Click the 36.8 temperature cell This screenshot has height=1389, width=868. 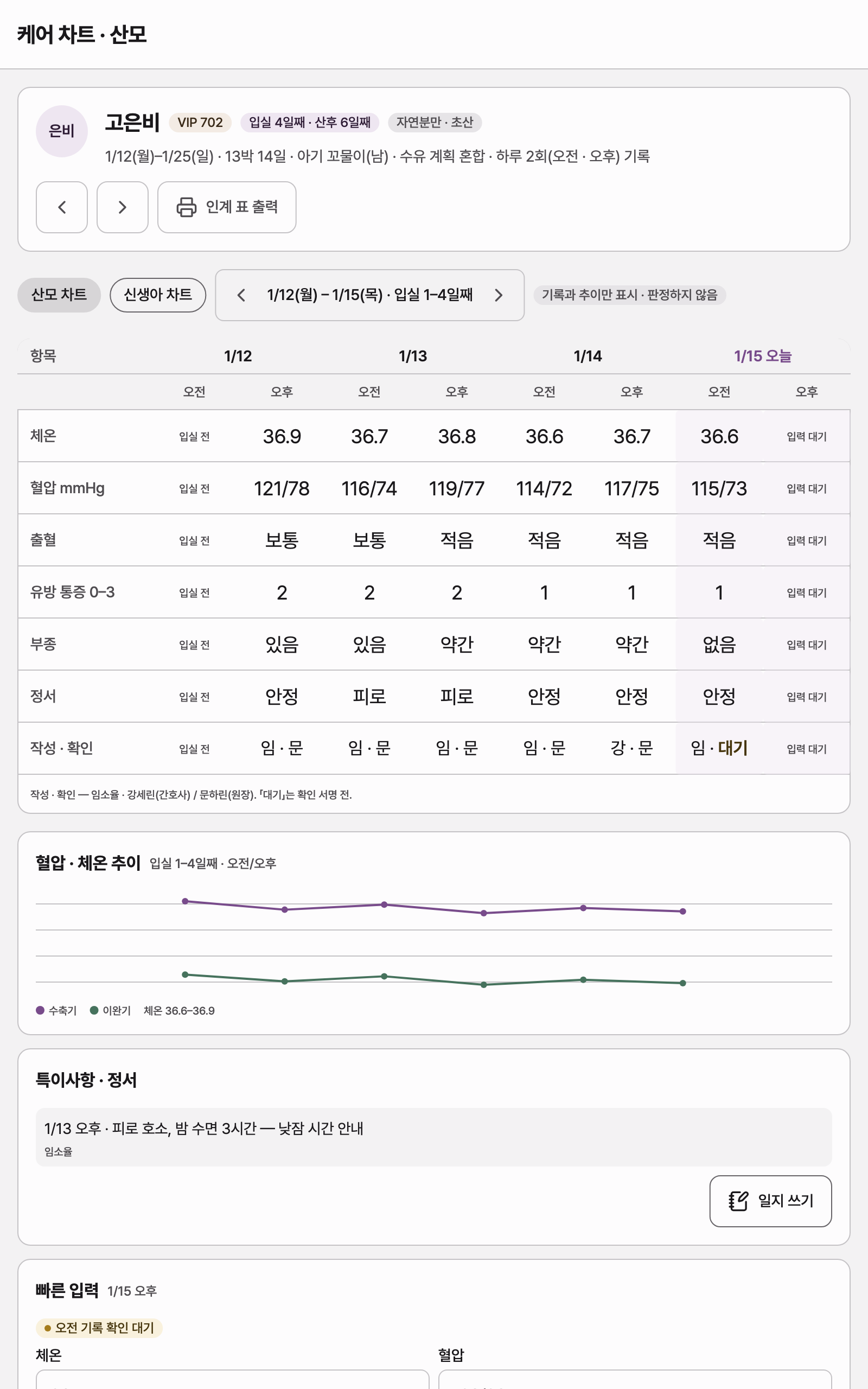[457, 436]
